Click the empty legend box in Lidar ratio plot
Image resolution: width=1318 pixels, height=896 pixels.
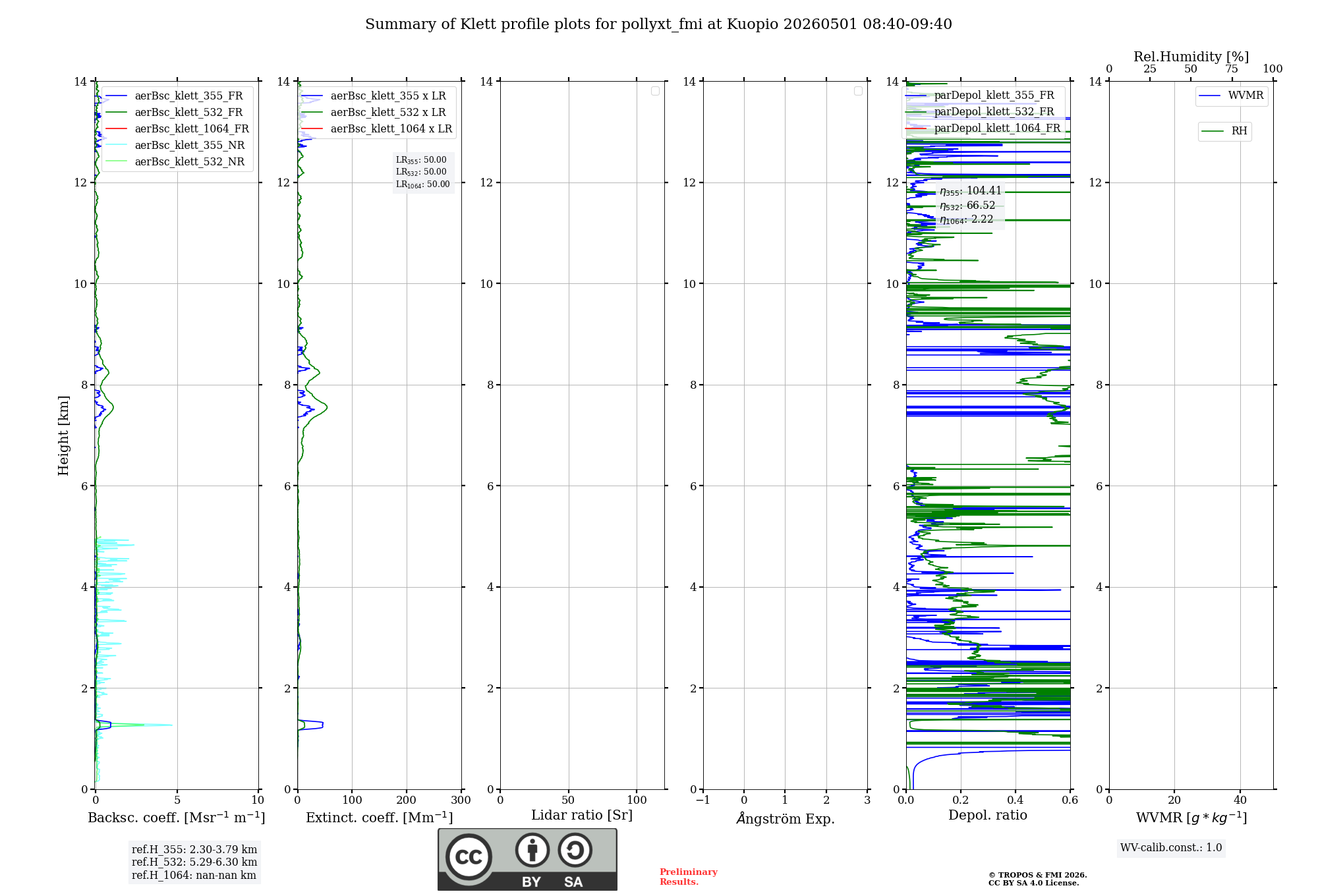655,91
